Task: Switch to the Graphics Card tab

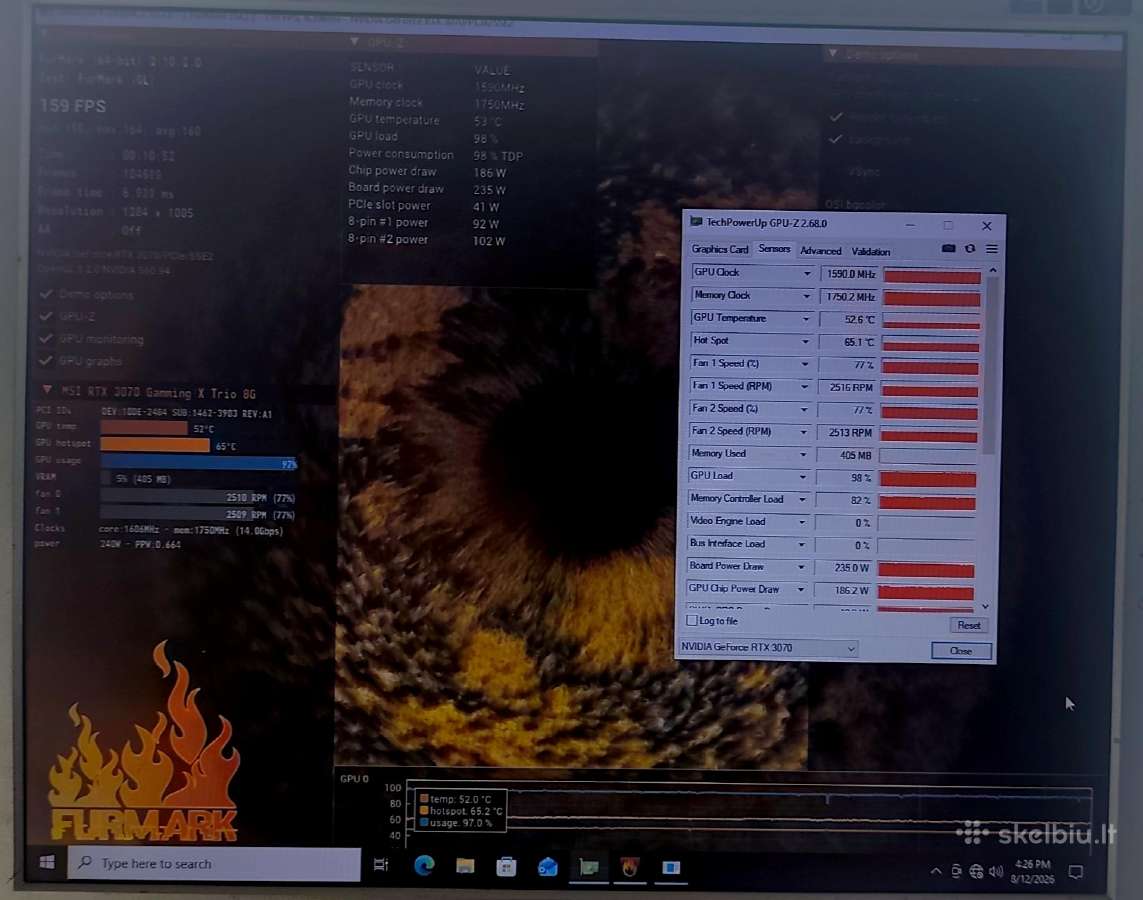Action: click(x=719, y=249)
